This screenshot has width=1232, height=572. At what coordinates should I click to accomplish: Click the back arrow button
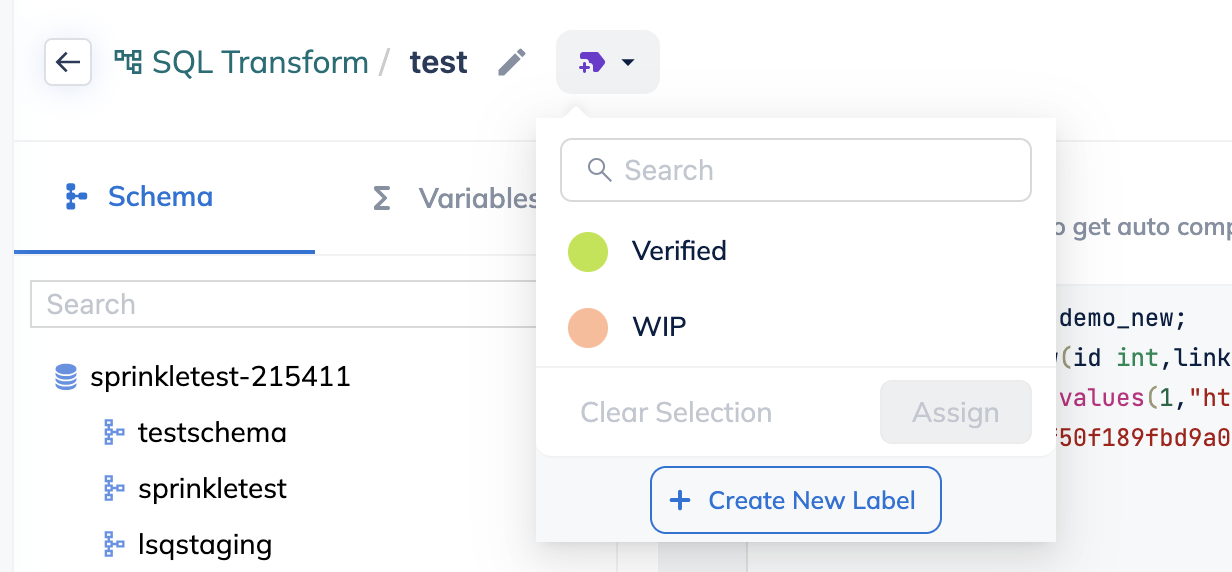tap(68, 62)
